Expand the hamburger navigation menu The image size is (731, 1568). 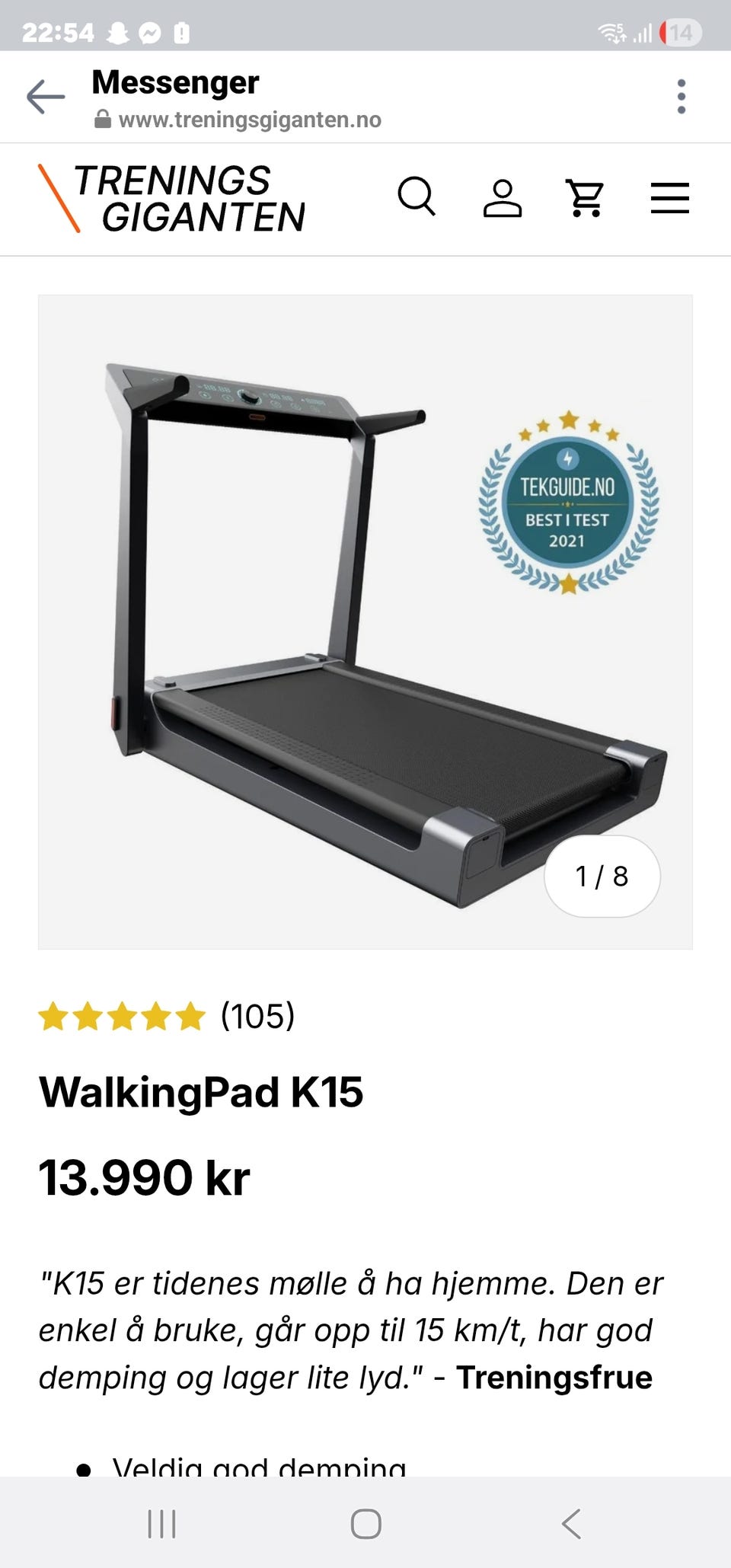670,198
